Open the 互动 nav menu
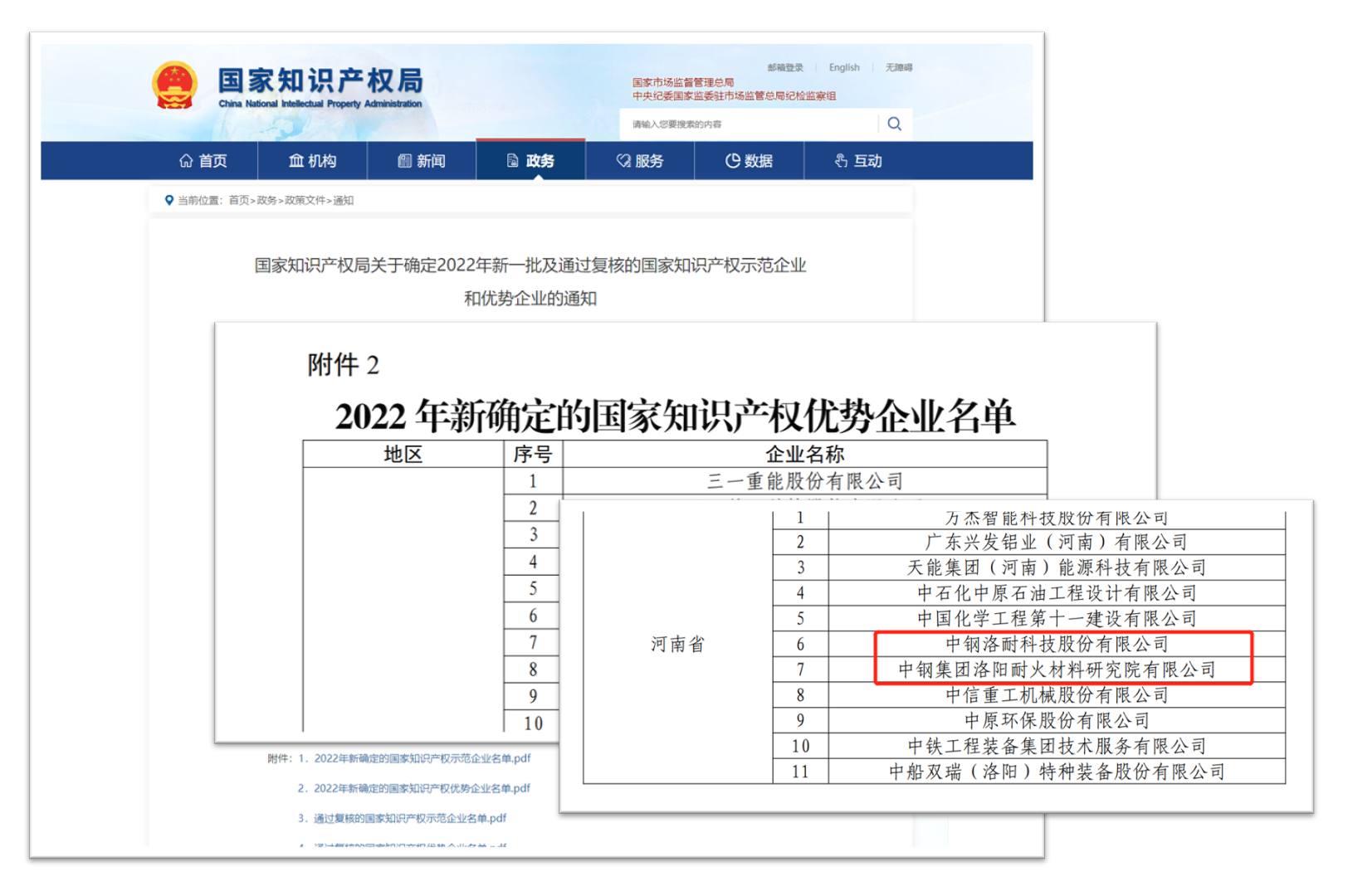Screen dimensions: 1348x896 (858, 161)
